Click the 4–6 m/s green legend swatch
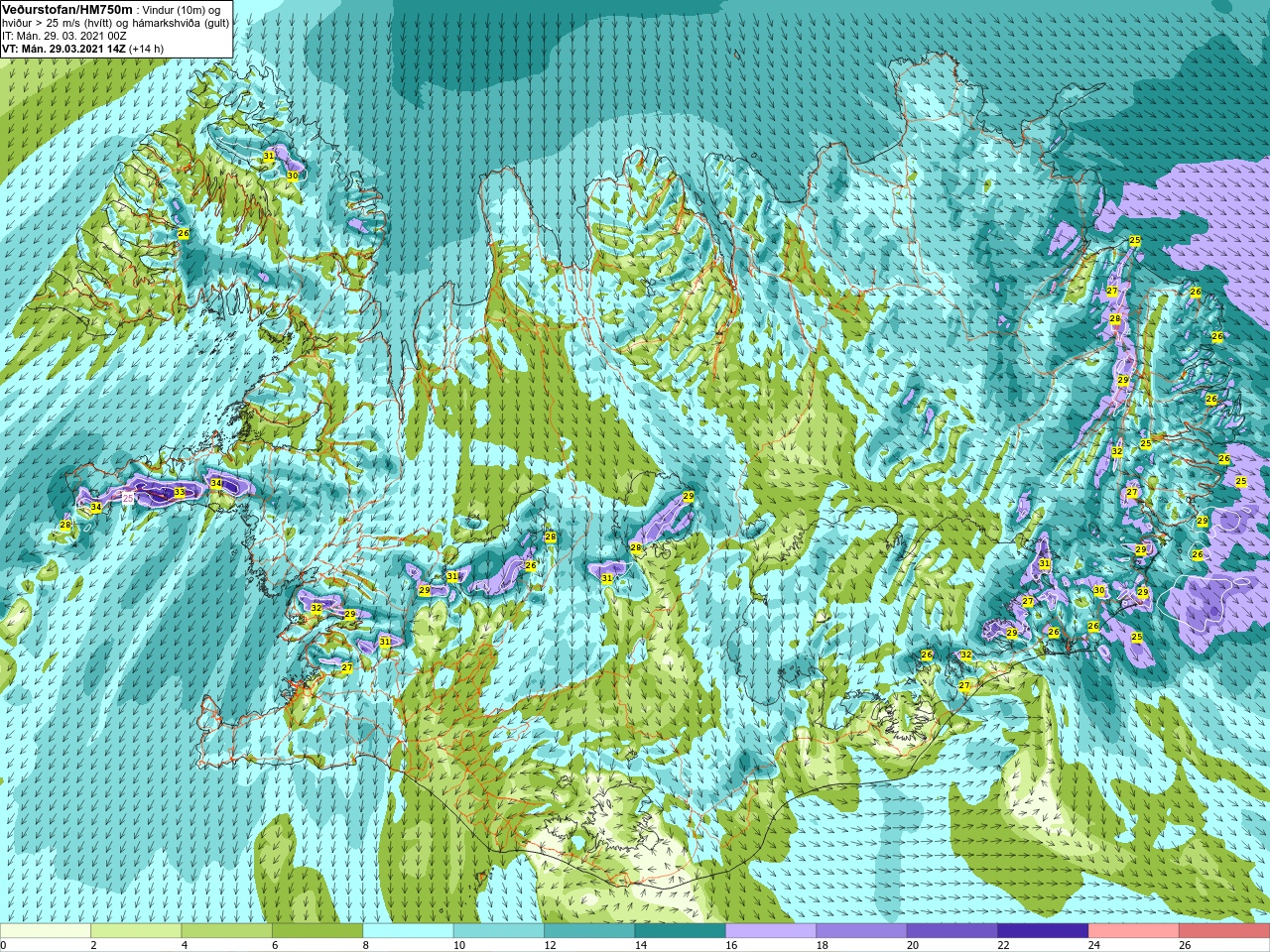 tap(226, 931)
